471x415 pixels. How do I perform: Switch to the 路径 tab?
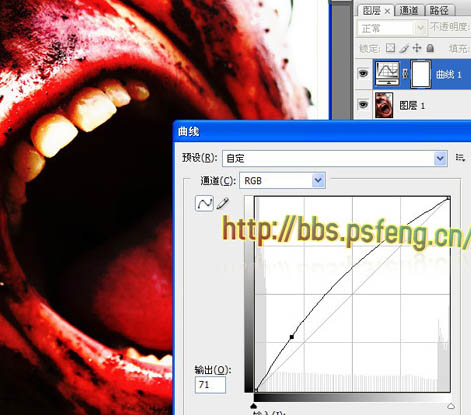(x=439, y=11)
